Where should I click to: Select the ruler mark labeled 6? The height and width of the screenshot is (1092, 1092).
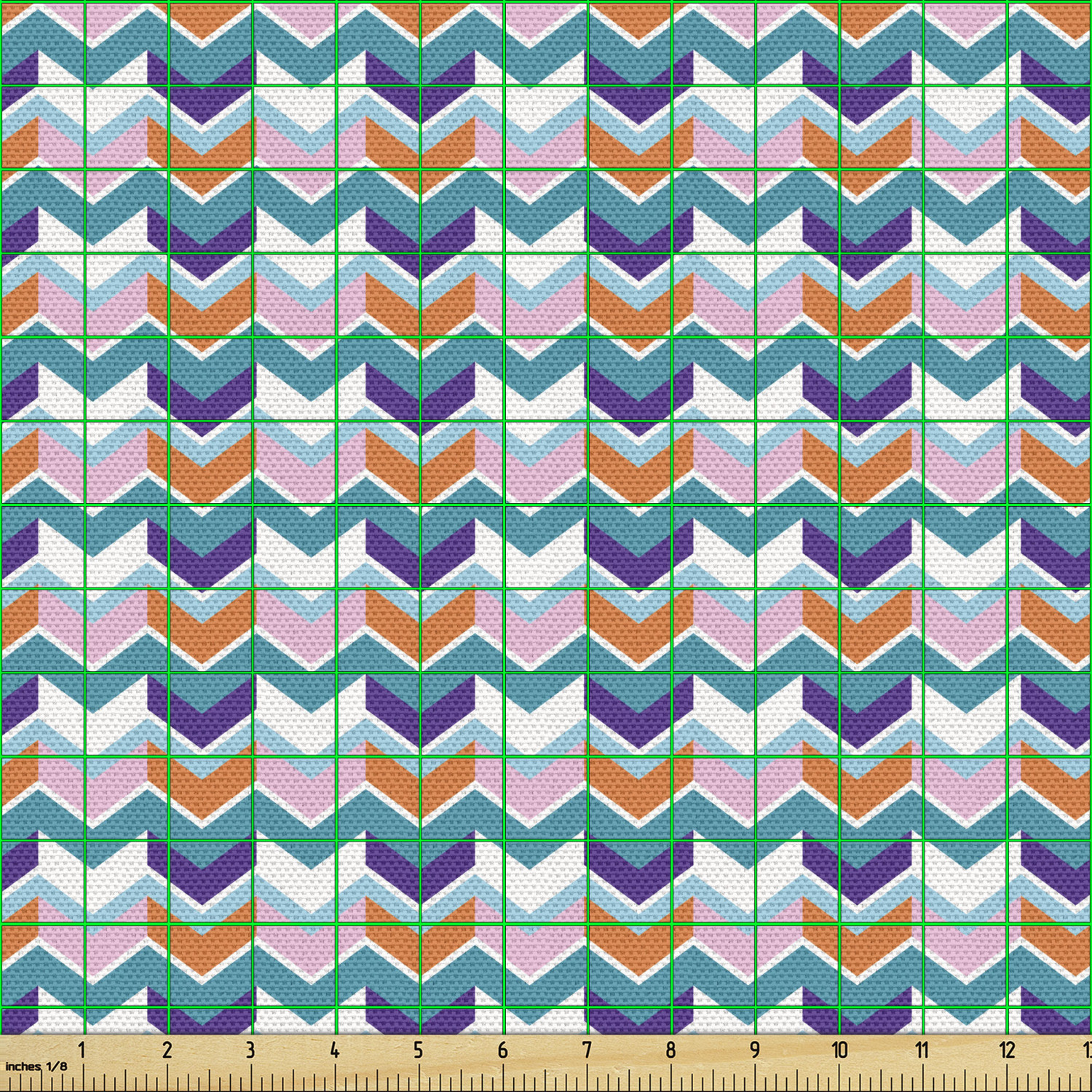click(x=502, y=1050)
